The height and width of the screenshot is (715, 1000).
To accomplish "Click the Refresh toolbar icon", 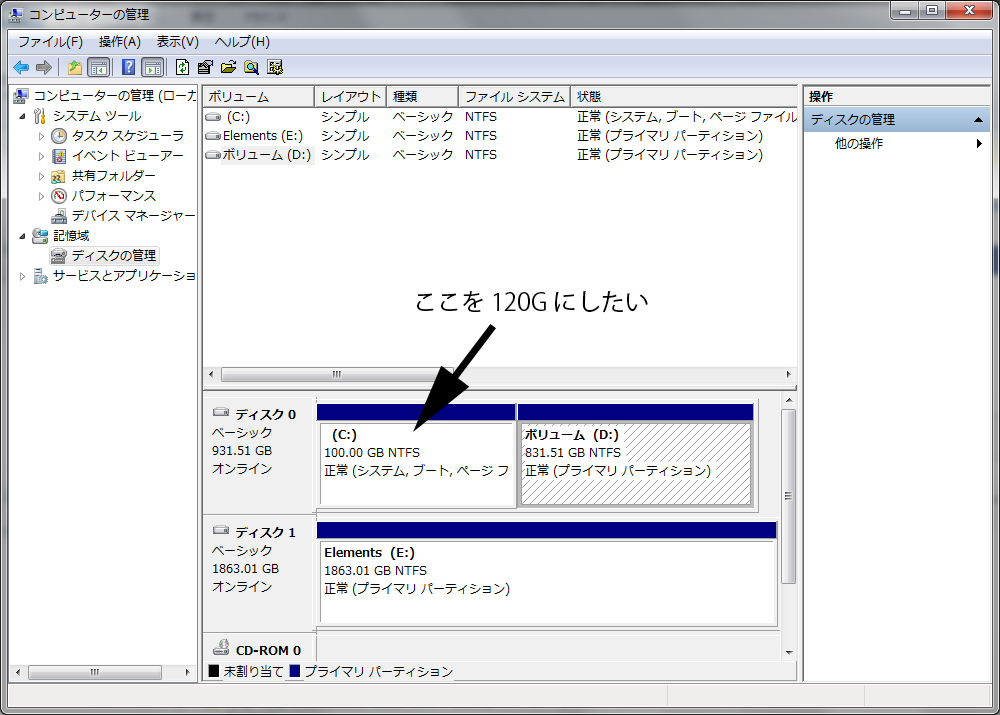I will click(182, 67).
